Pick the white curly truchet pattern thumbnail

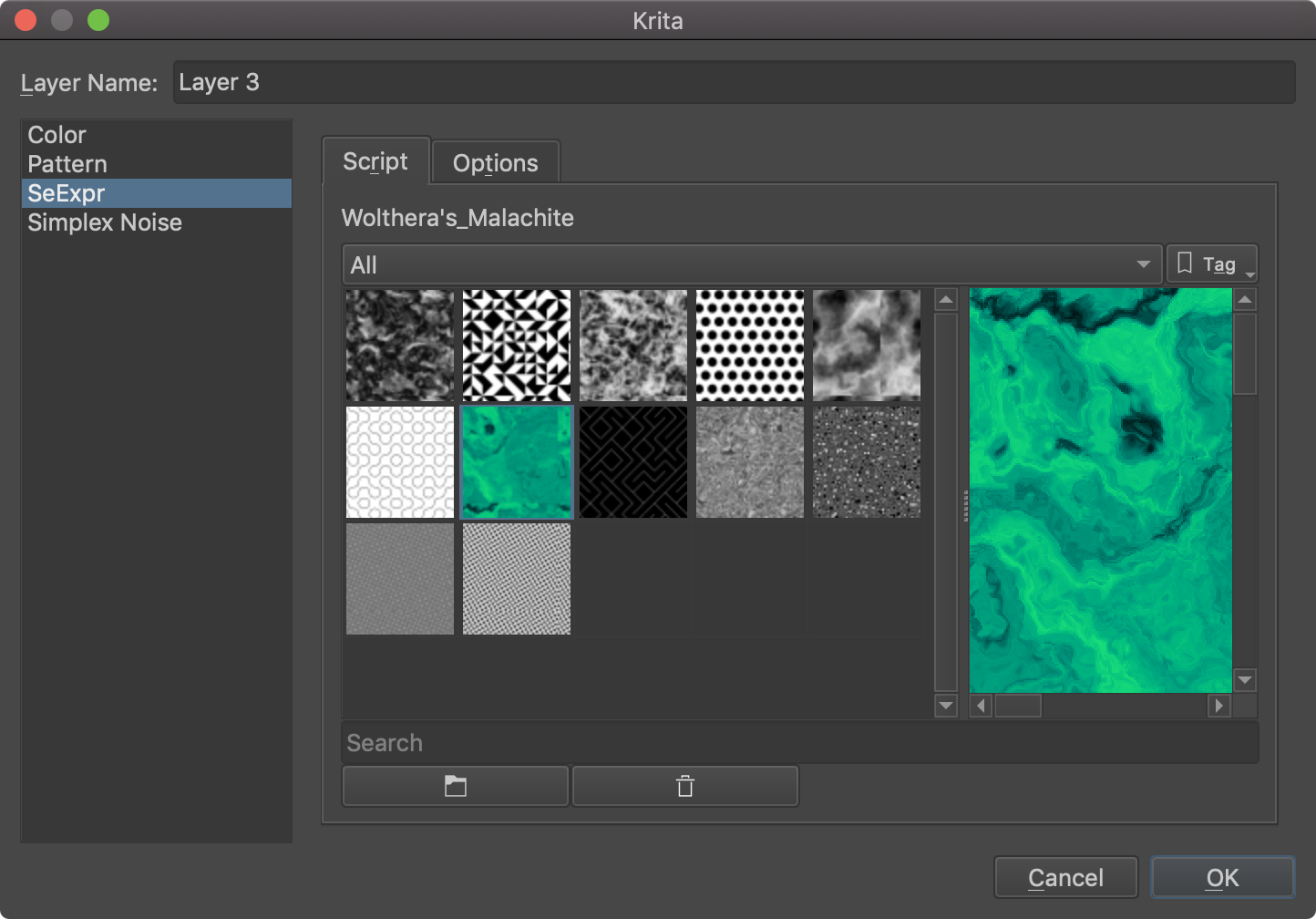[x=399, y=462]
